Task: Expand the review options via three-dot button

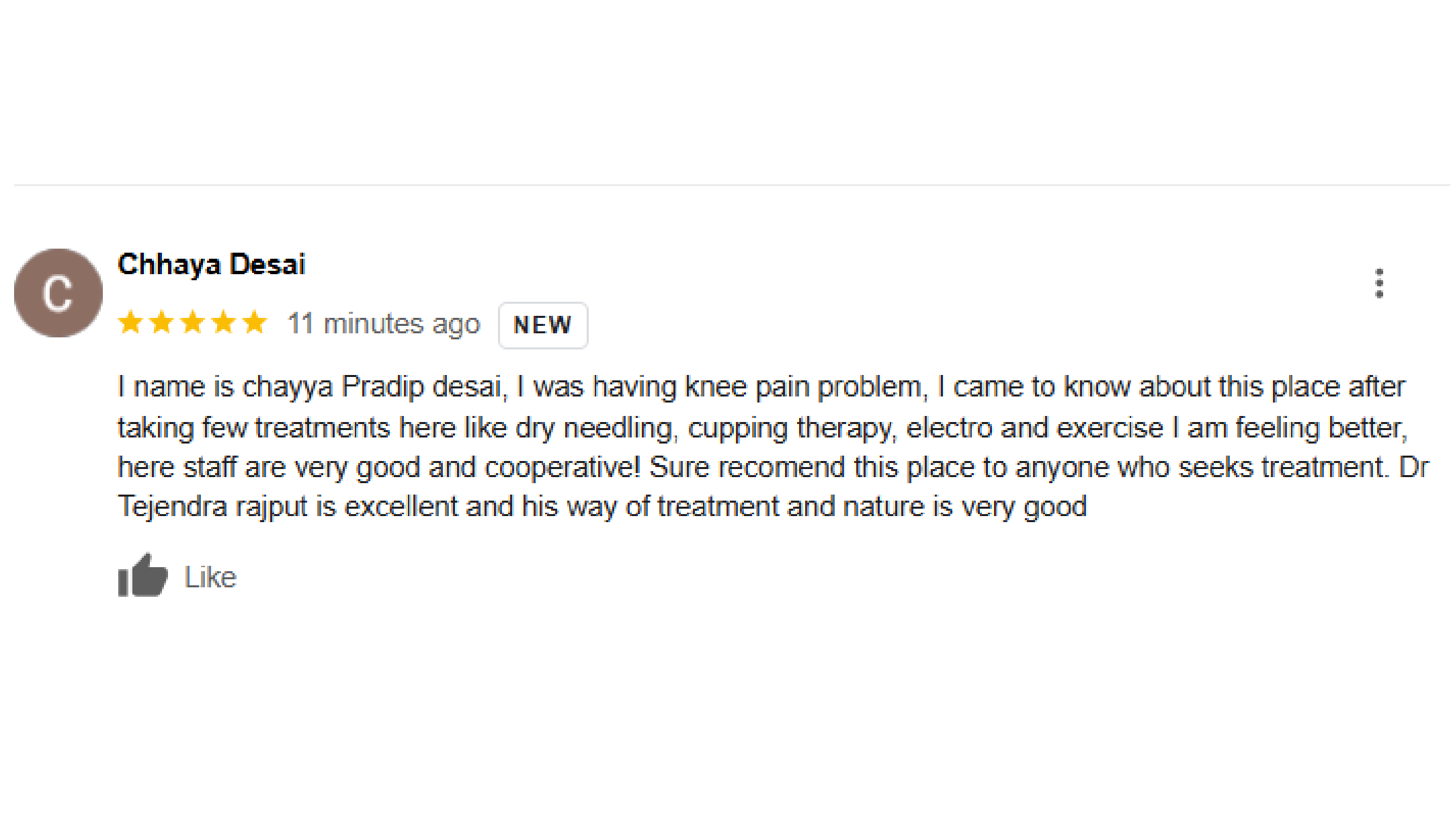Action: coord(1380,283)
